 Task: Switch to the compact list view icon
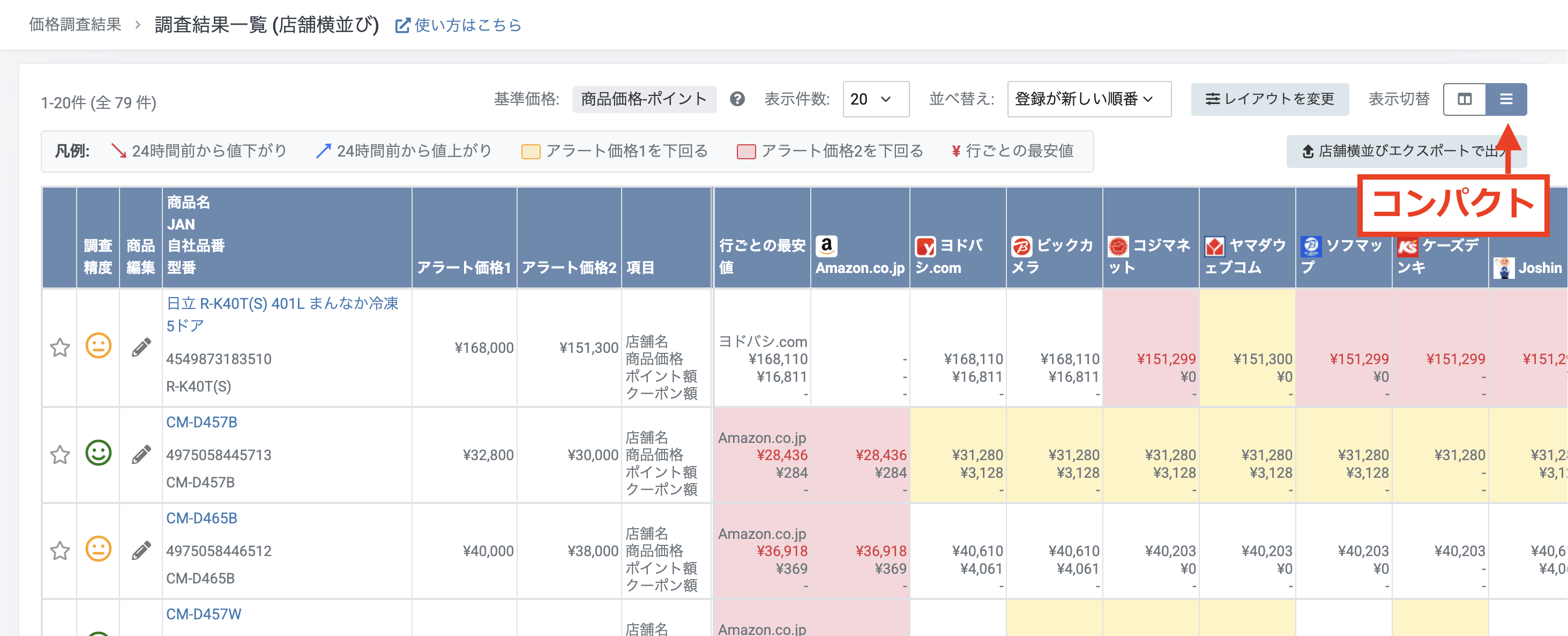(1506, 99)
